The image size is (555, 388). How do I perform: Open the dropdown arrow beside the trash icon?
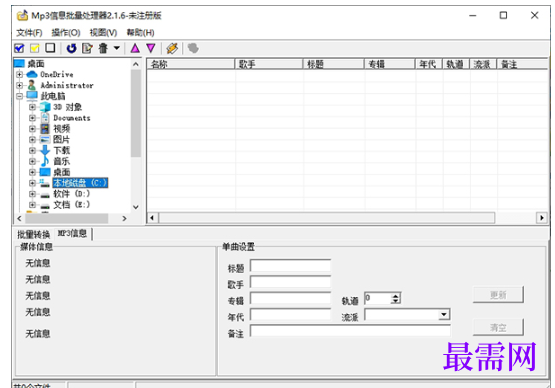coord(116,48)
